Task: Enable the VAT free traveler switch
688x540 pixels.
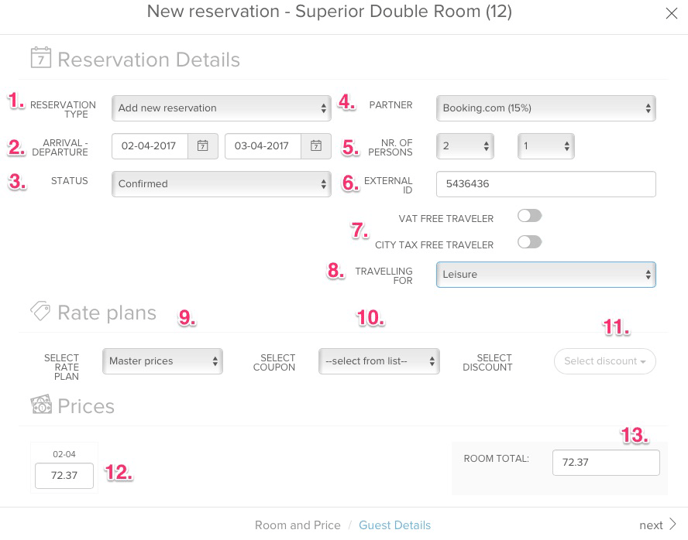Action: (529, 216)
